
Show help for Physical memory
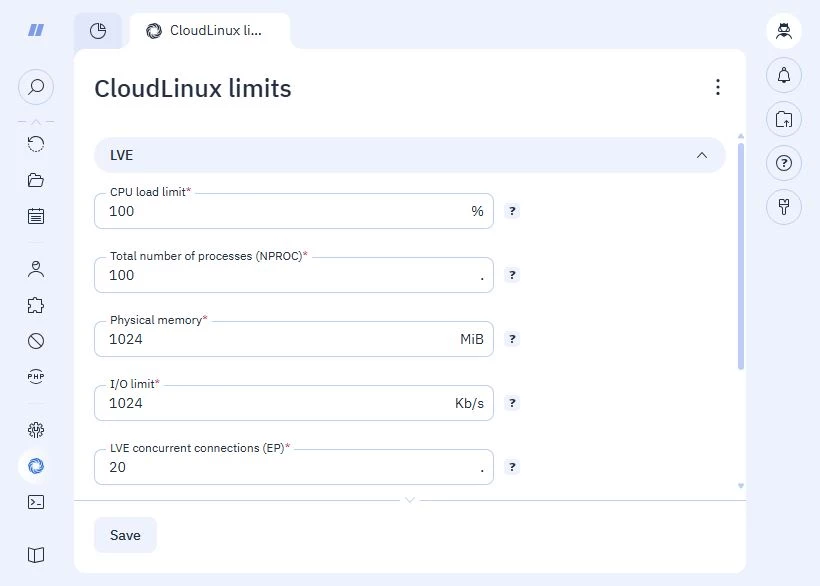(x=512, y=339)
